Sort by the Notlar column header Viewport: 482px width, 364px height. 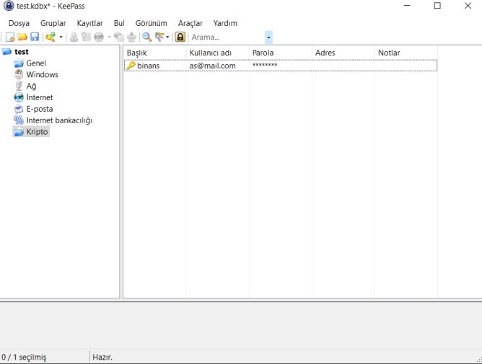[x=406, y=53]
